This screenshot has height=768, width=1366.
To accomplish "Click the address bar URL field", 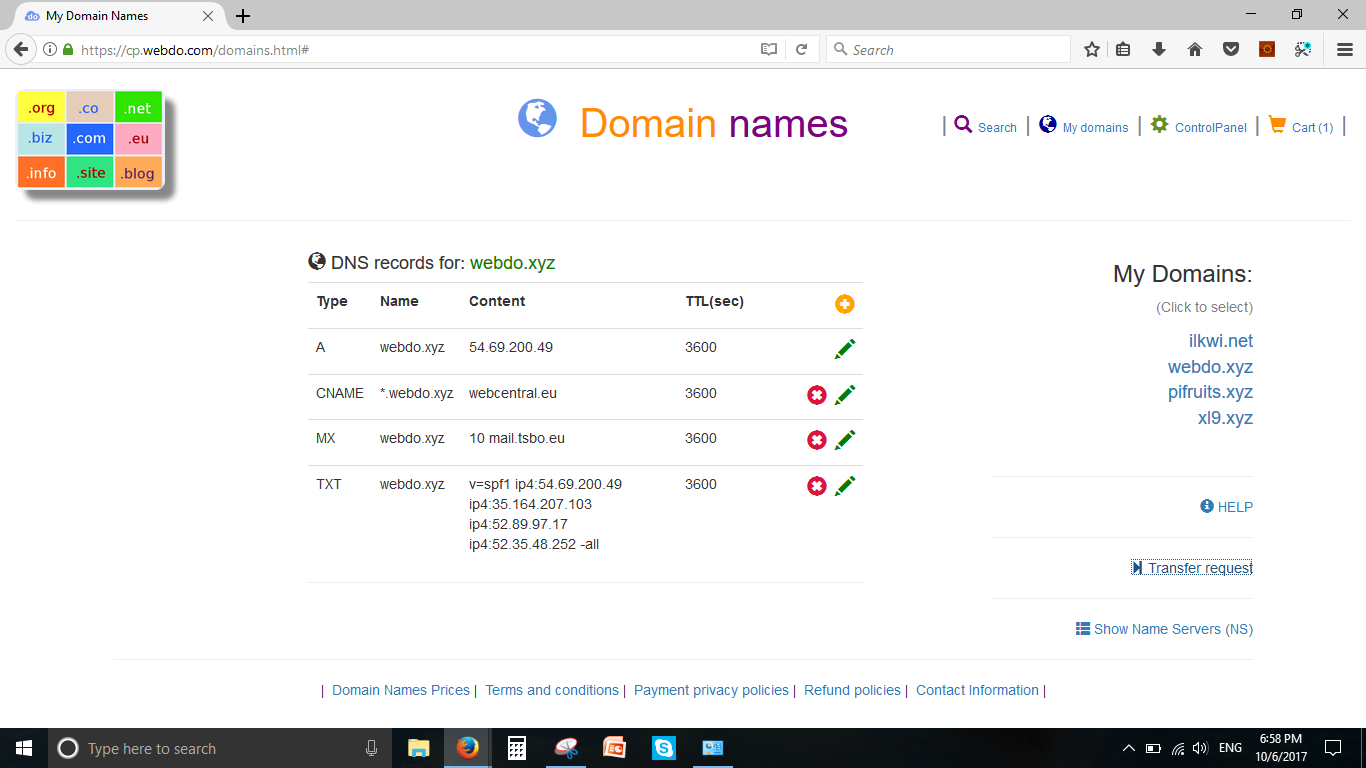I will (x=415, y=49).
